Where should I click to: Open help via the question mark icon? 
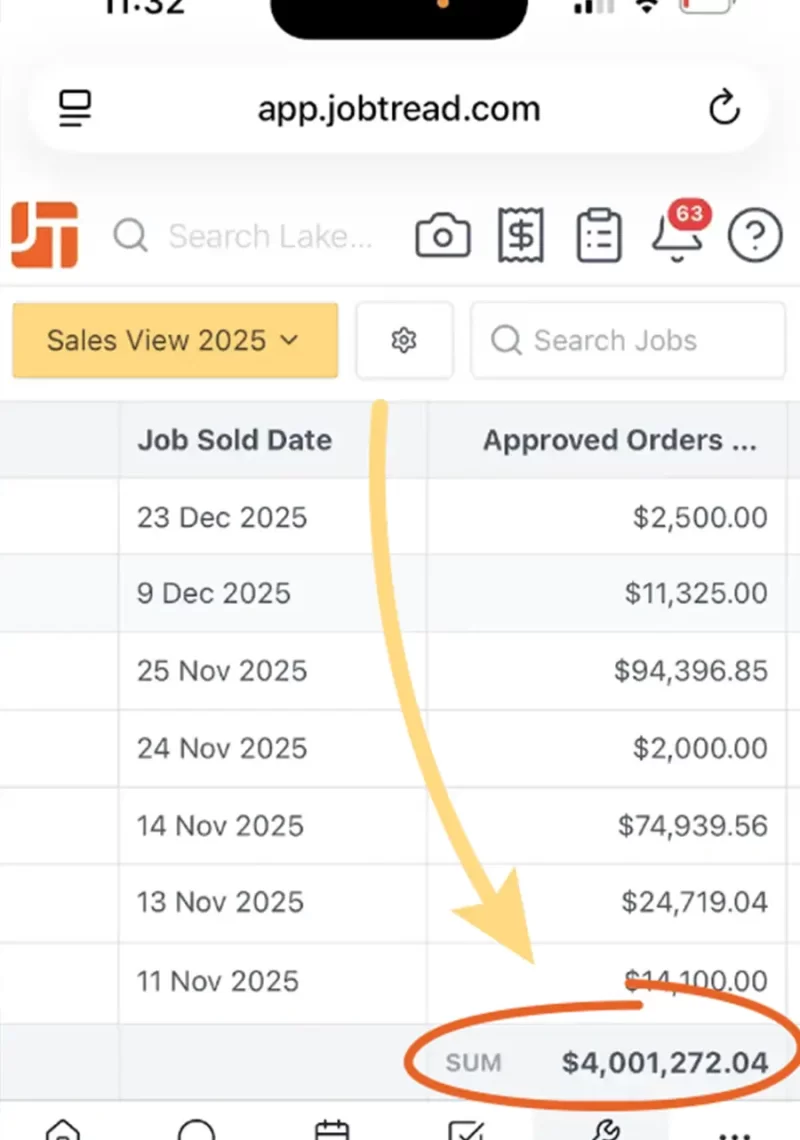point(755,234)
